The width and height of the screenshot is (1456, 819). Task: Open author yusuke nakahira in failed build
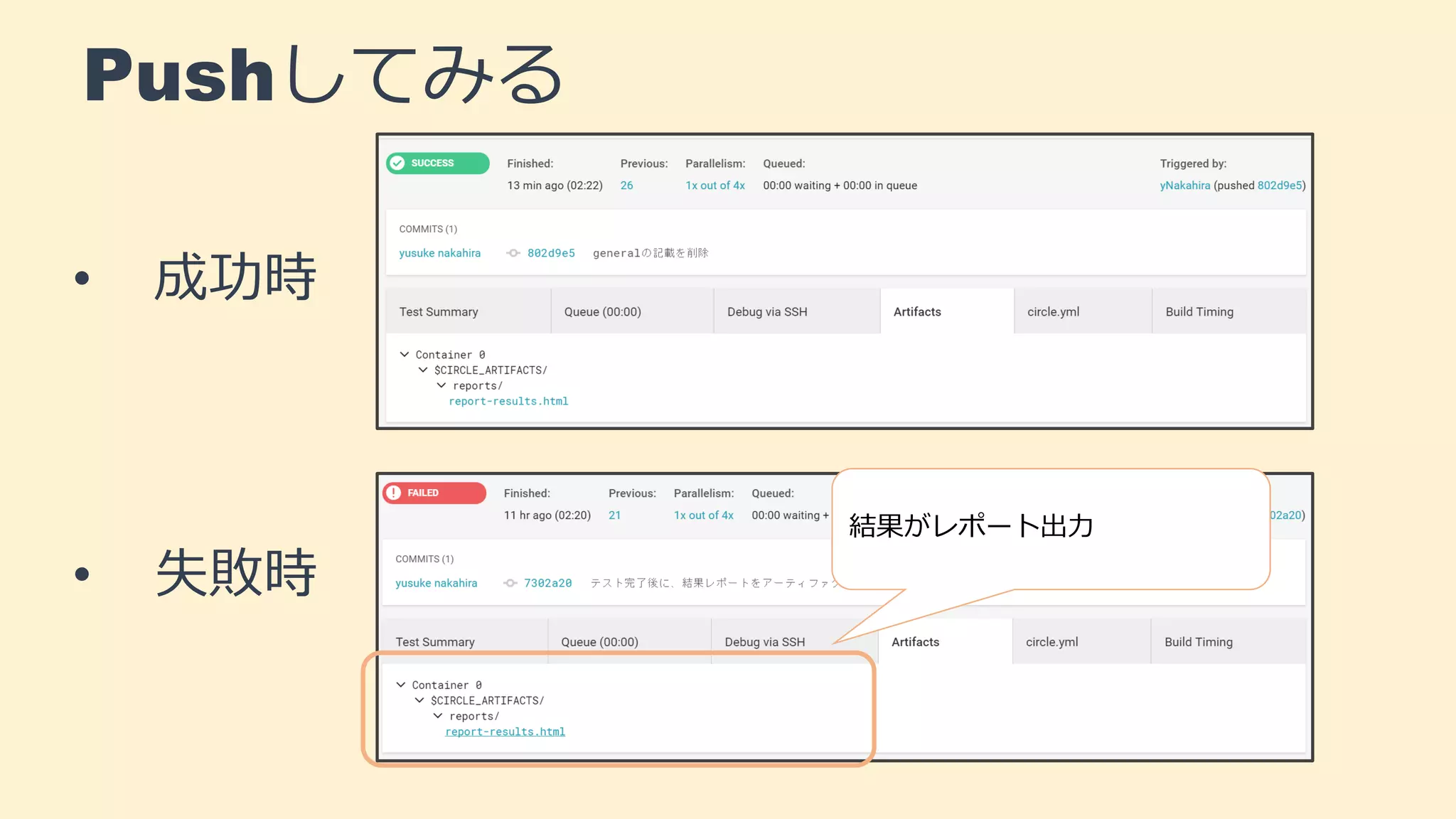click(x=437, y=583)
